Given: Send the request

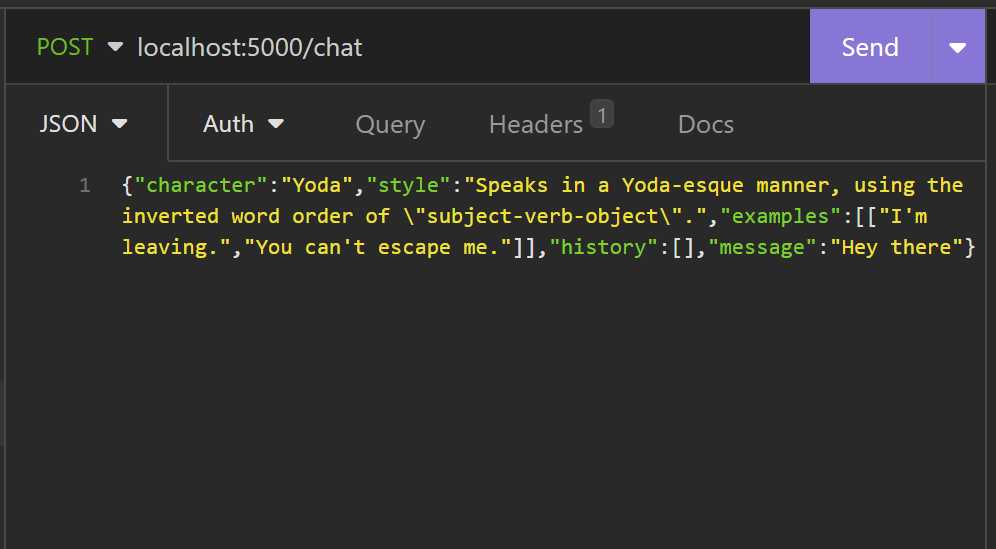Looking at the screenshot, I should coord(870,46).
